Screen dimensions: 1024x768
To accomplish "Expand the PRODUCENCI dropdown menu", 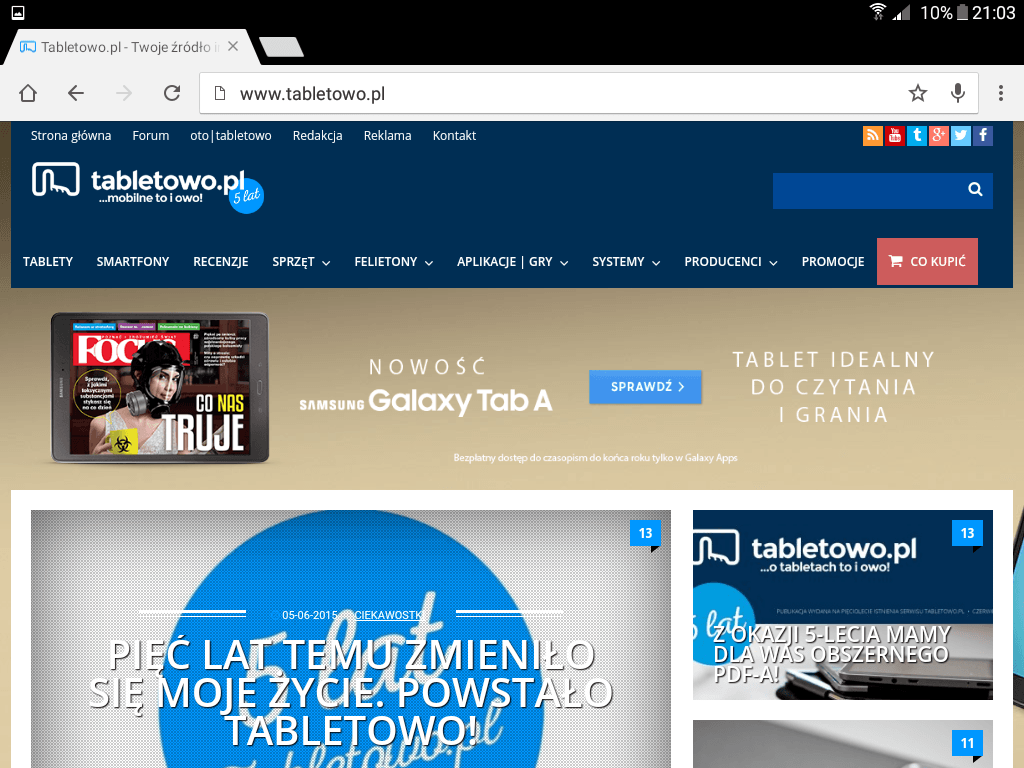I will point(731,262).
